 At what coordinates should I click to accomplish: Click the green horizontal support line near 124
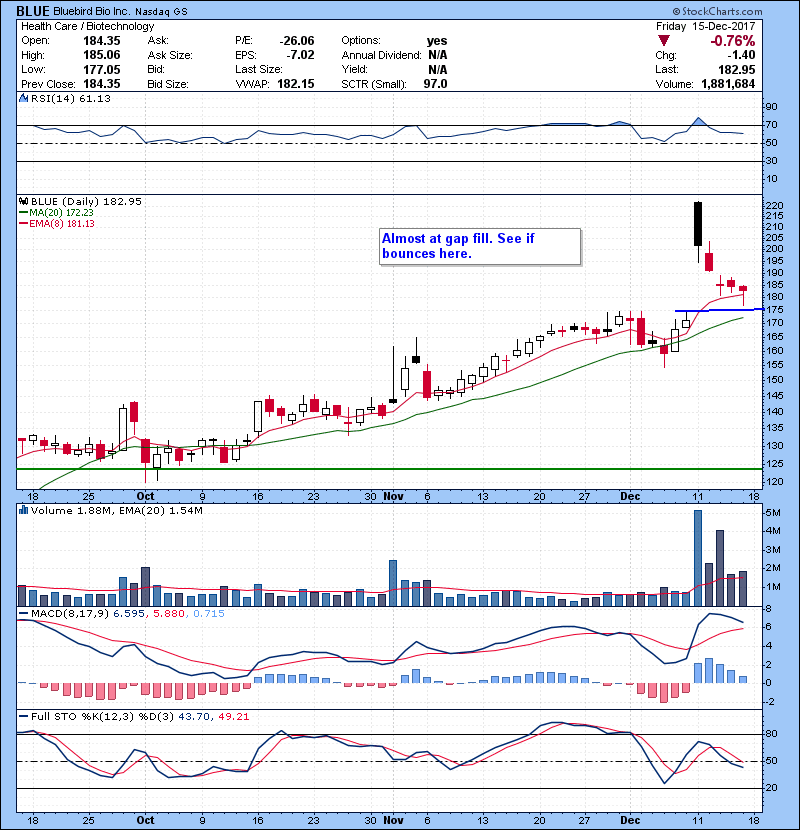pyautogui.click(x=389, y=469)
